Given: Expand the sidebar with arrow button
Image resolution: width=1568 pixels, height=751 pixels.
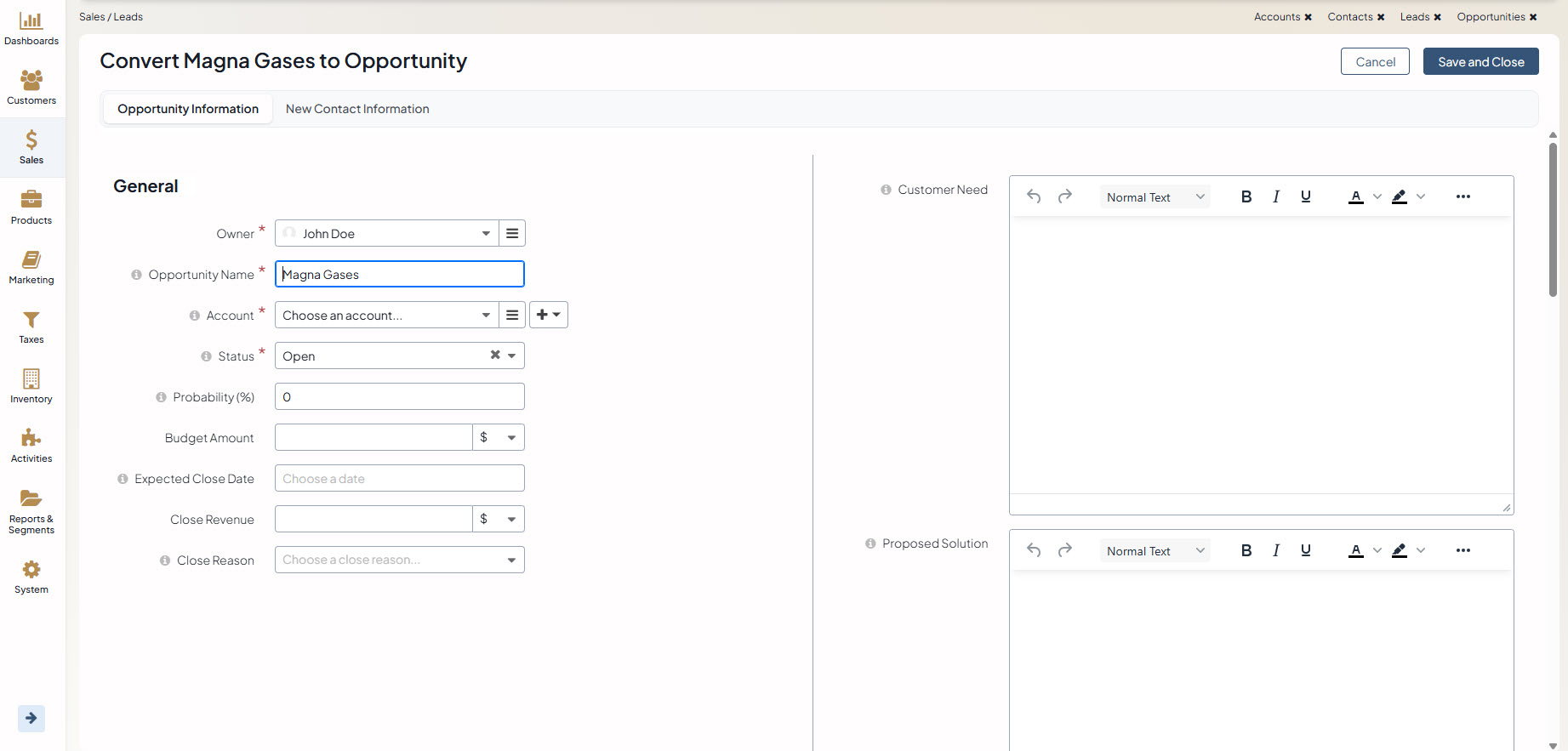Looking at the screenshot, I should pyautogui.click(x=31, y=718).
